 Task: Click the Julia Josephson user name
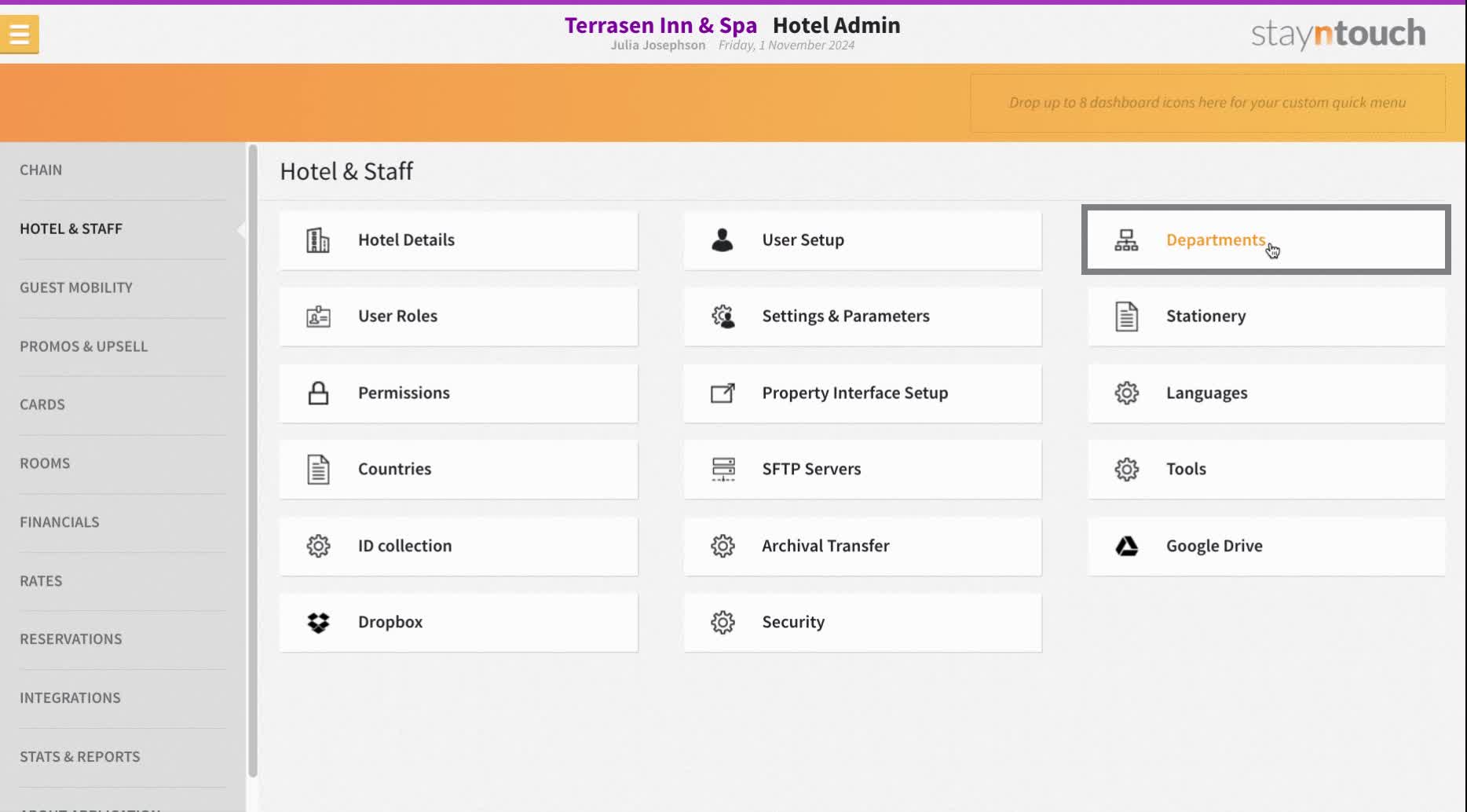(x=658, y=46)
